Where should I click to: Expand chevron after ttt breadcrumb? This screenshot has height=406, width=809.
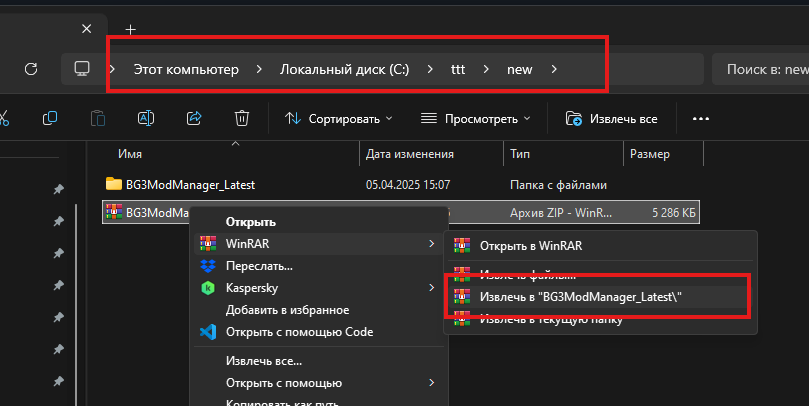coord(486,69)
